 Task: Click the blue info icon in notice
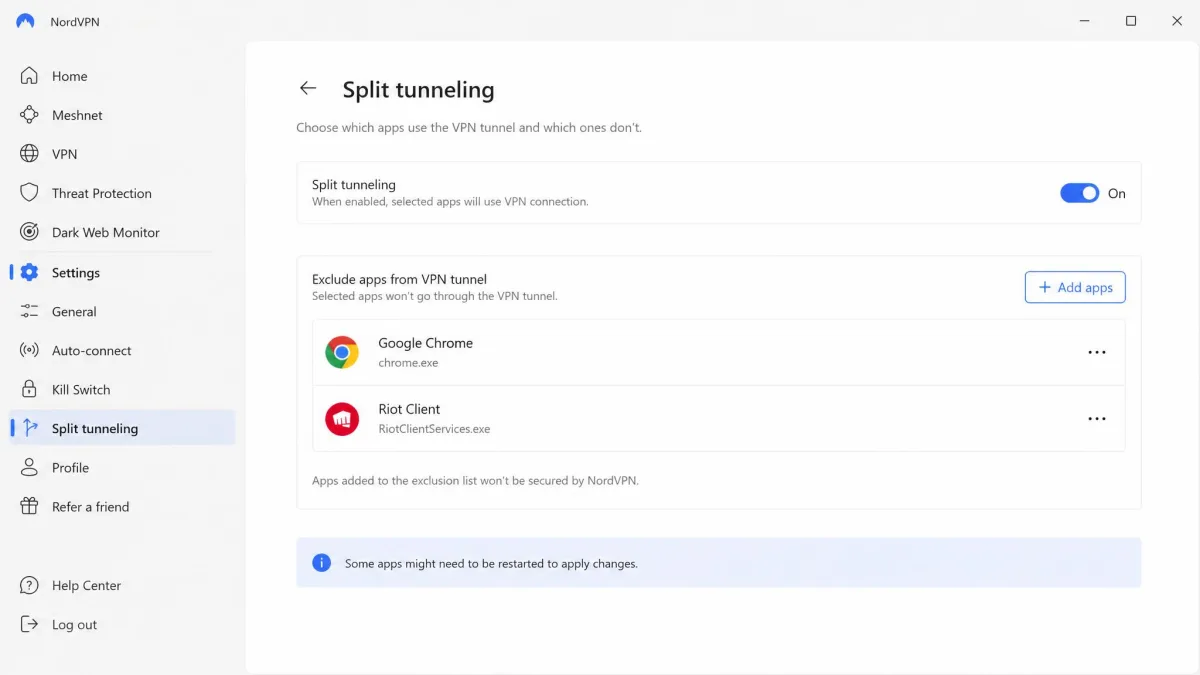click(321, 563)
